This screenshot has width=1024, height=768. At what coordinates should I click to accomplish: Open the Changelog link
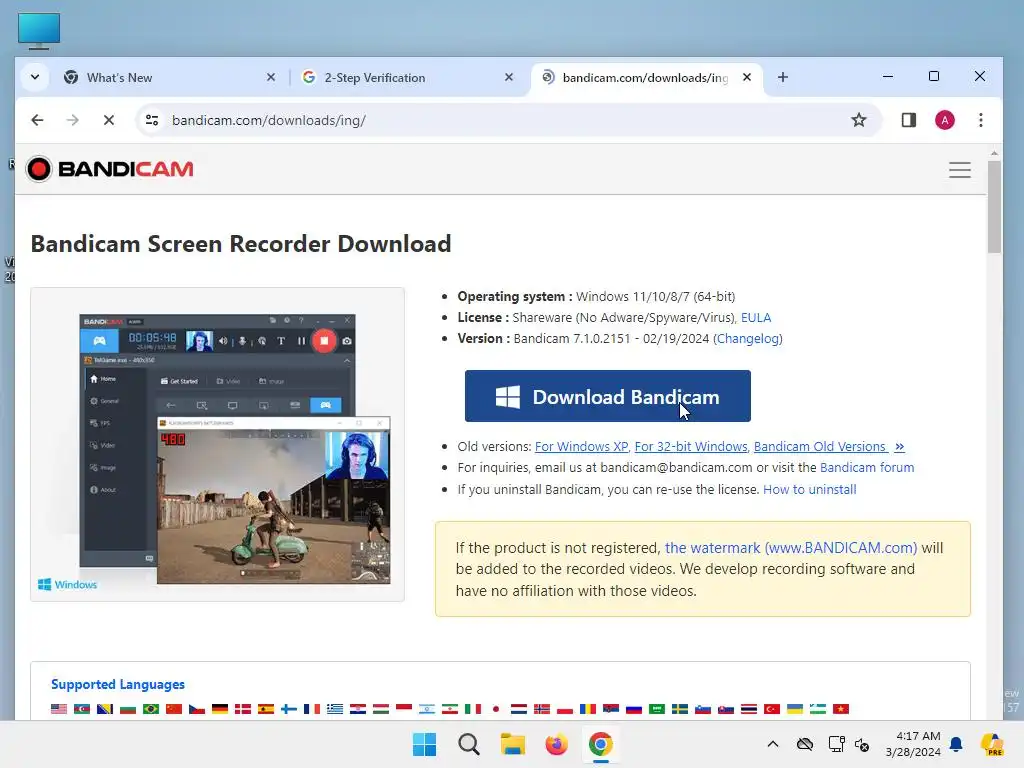pos(748,338)
